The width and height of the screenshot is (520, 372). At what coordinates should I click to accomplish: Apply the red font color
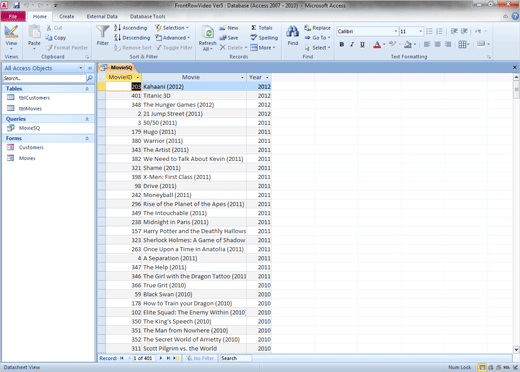tap(377, 44)
